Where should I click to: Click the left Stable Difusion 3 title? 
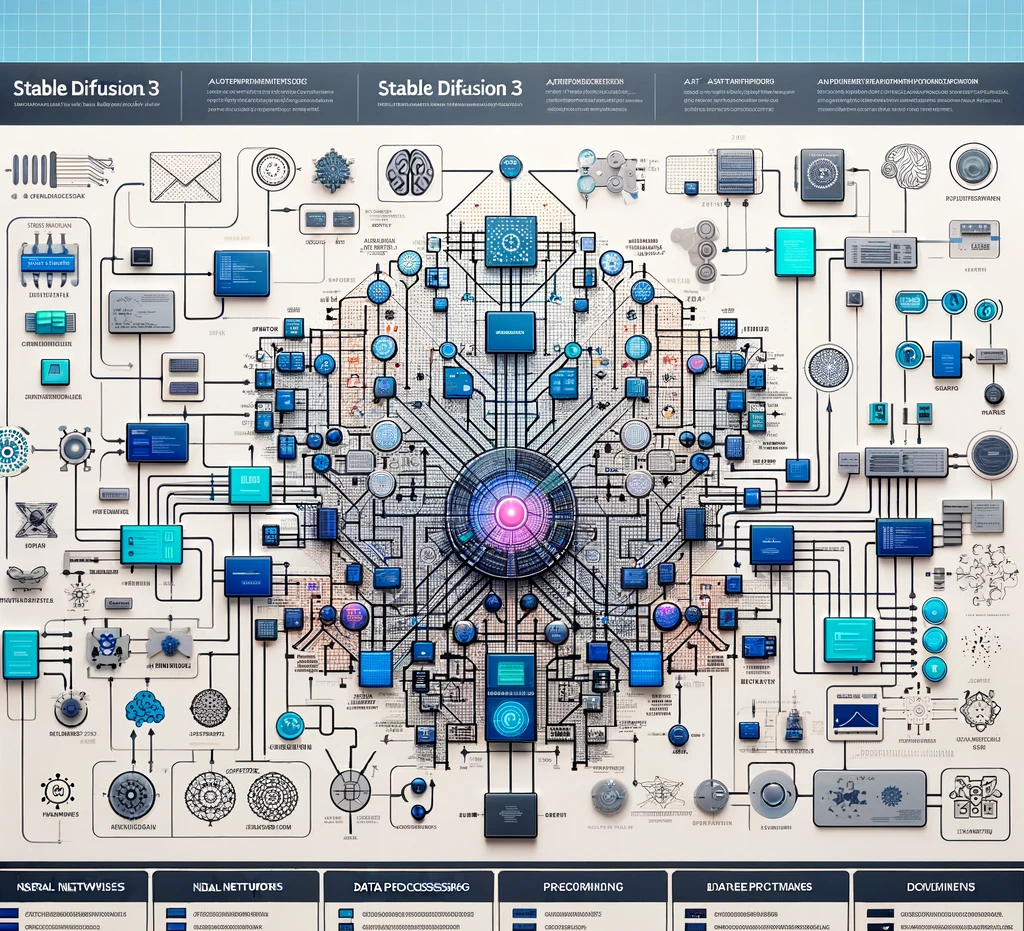point(86,88)
